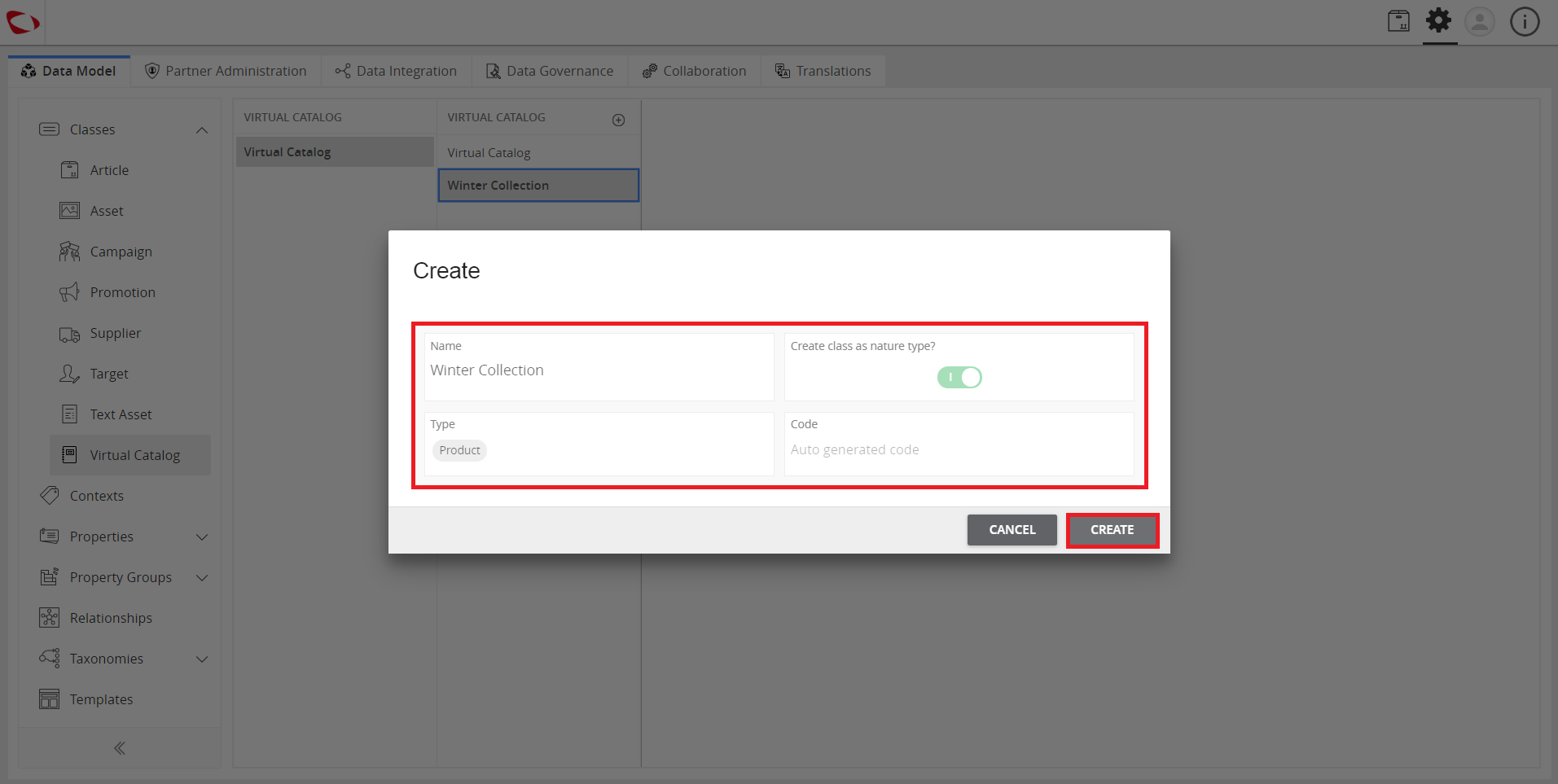Open Campaign class label
Viewport: 1558px width, 784px height.
(x=121, y=252)
